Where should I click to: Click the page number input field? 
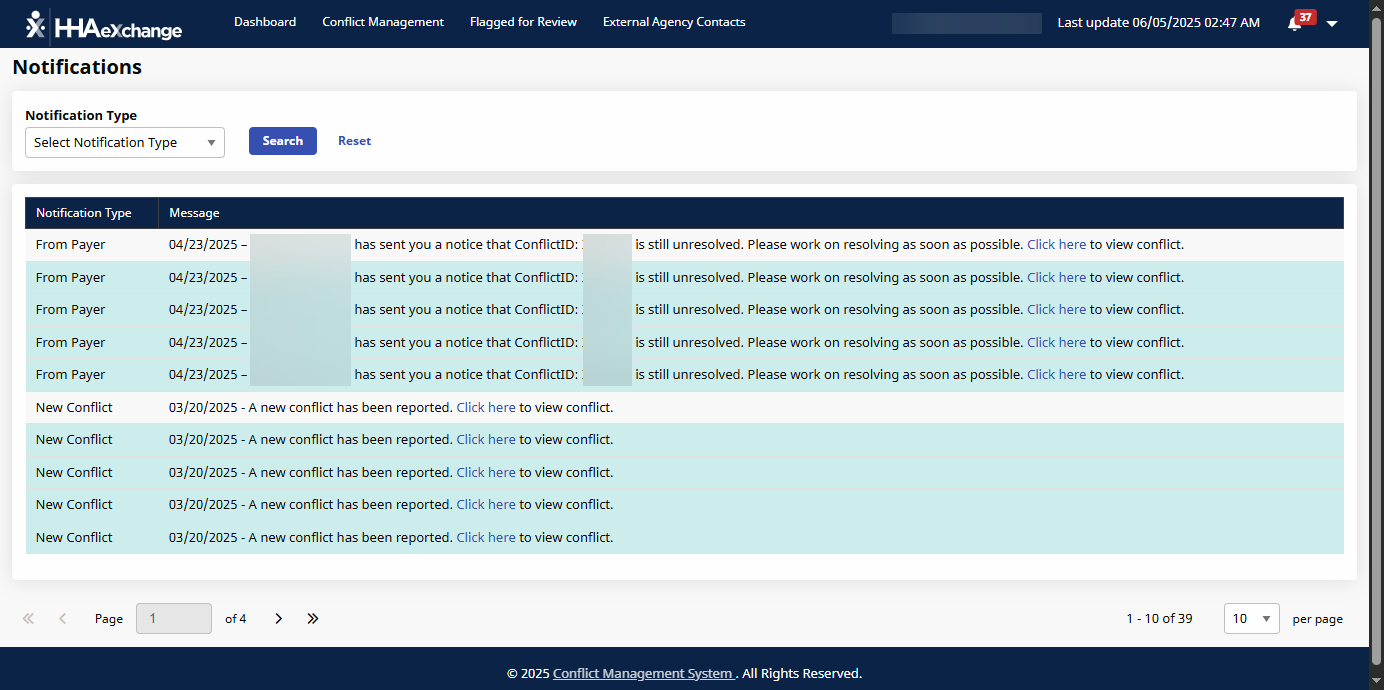tap(173, 619)
